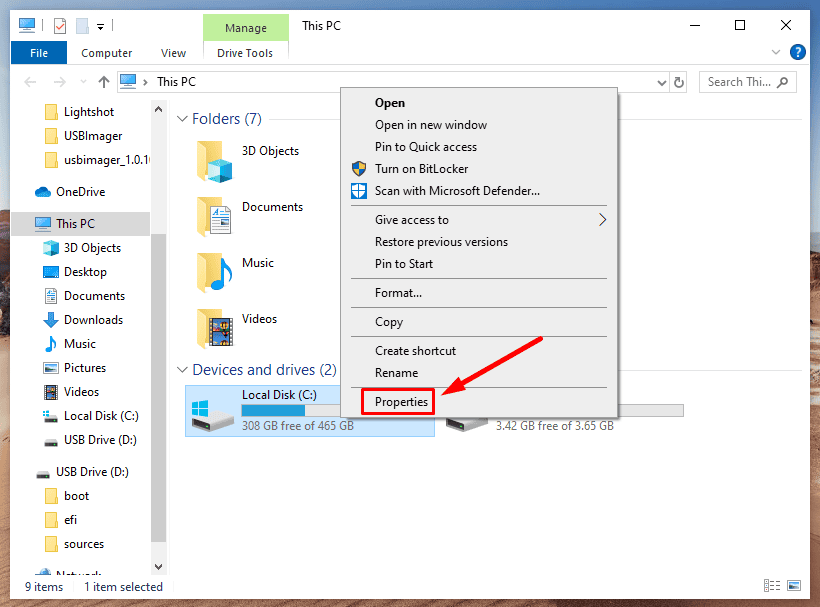Viewport: 820px width, 607px height.
Task: Open Music in navigation pane
Action: pyautogui.click(x=70, y=344)
